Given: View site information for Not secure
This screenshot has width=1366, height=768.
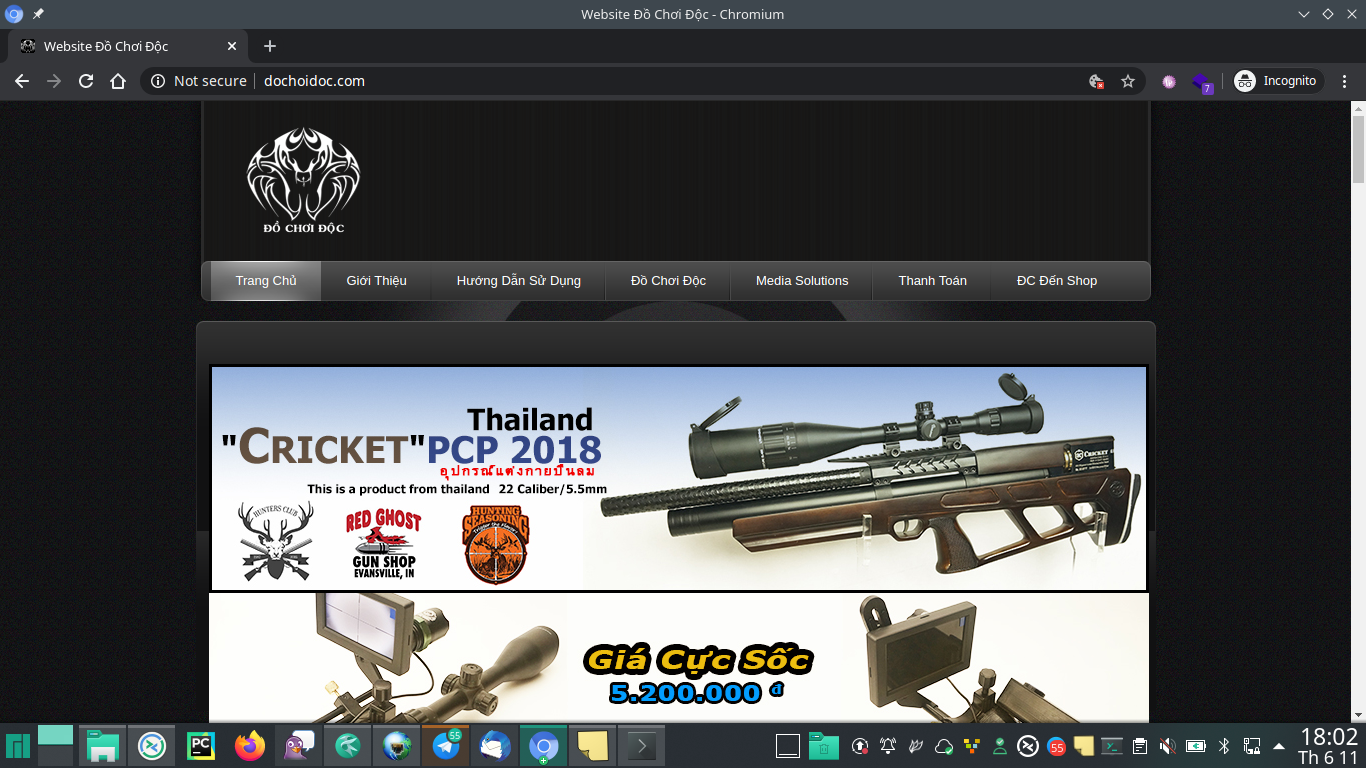Looking at the screenshot, I should point(199,81).
